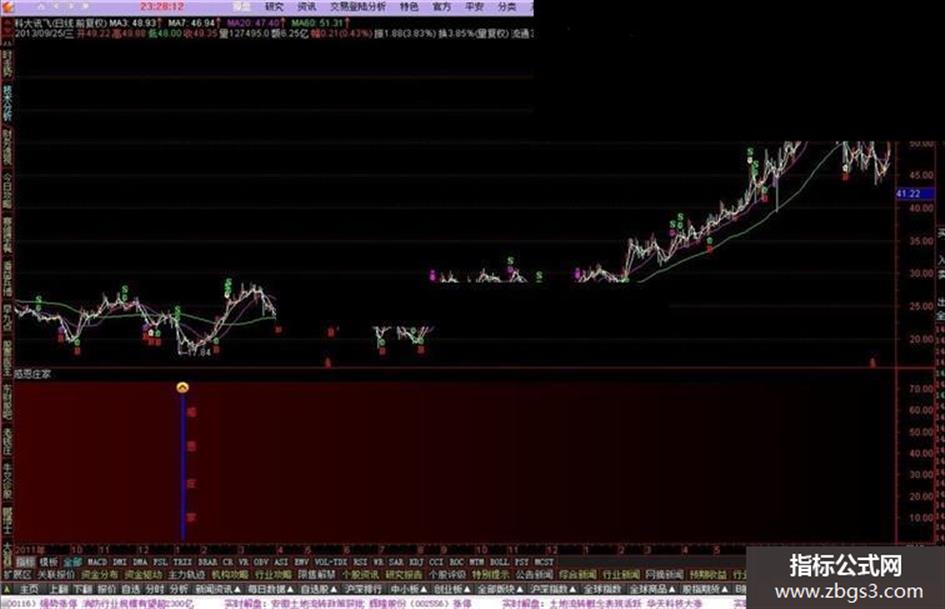Open the 研究 menu
Image resolution: width=945 pixels, height=609 pixels.
click(x=274, y=7)
